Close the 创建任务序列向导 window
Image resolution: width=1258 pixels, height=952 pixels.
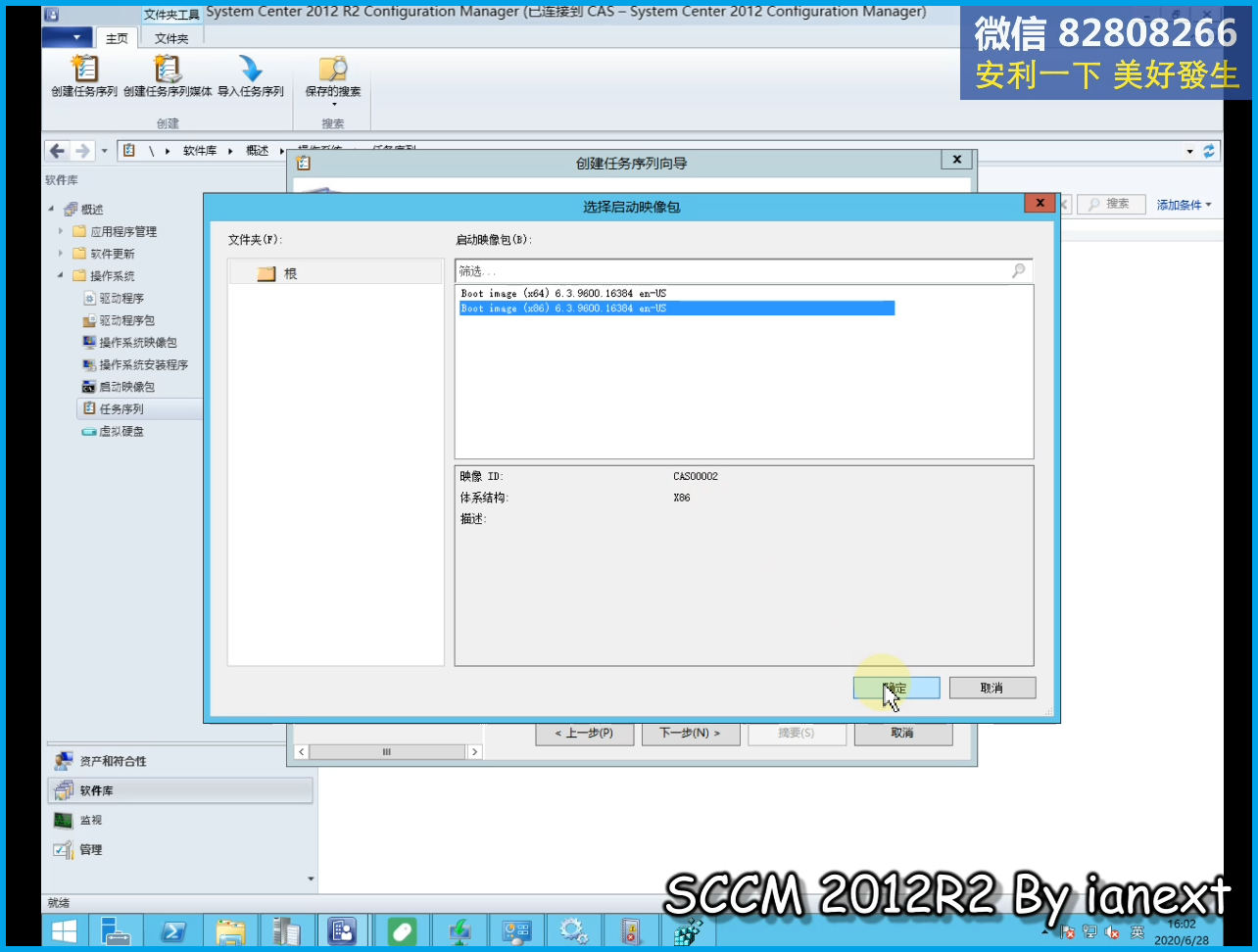956,160
